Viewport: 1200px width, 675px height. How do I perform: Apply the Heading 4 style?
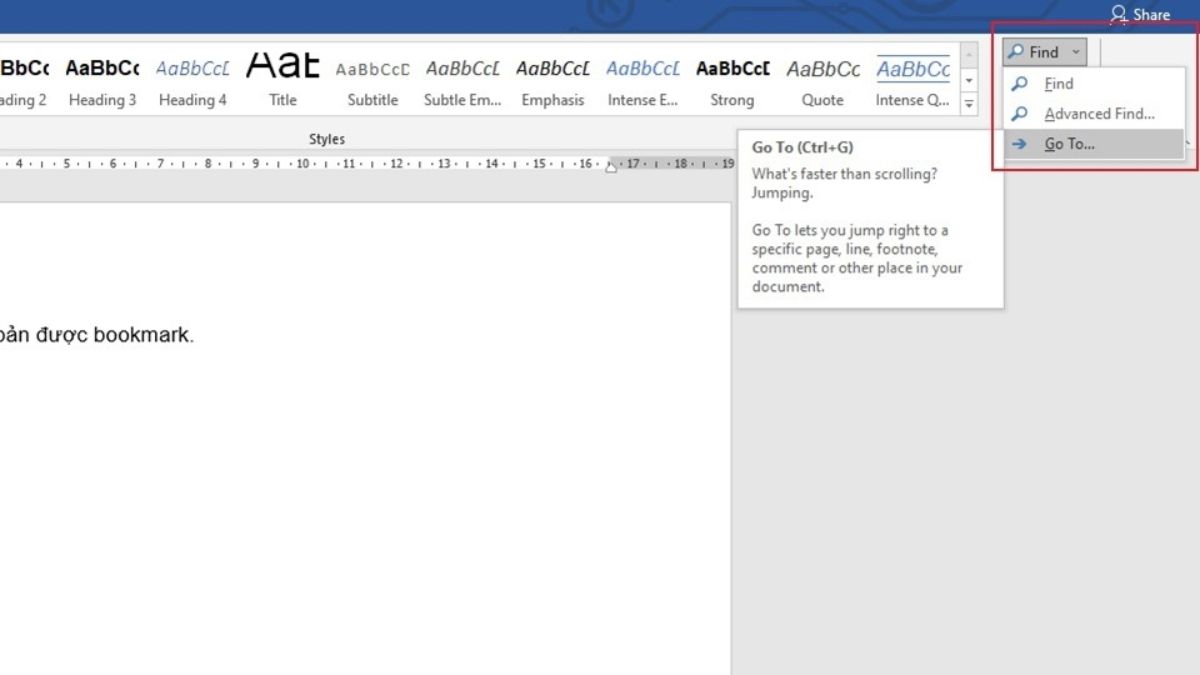192,82
